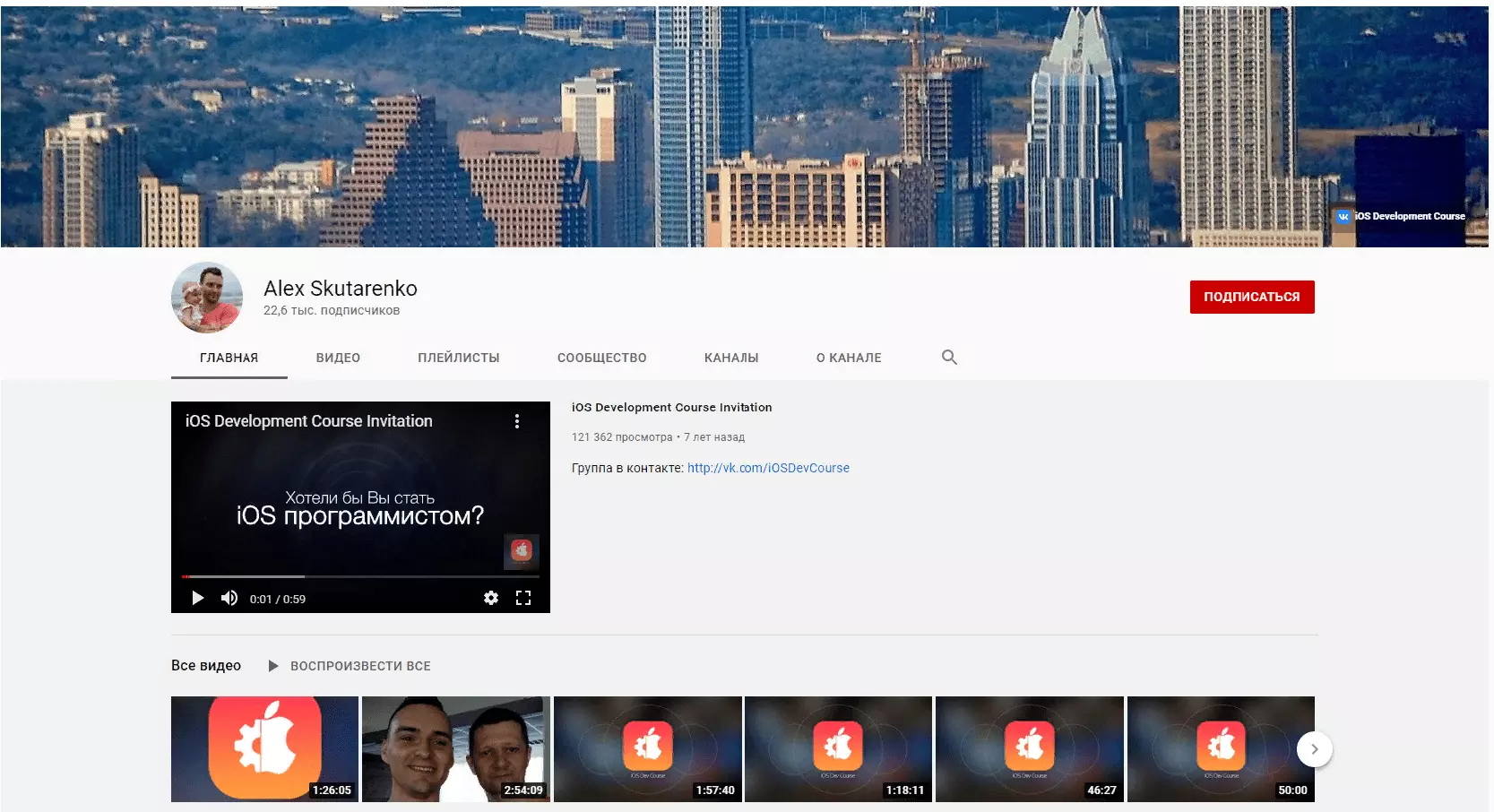Click the red ПОДПИСАТЬСЯ subscribe button
This screenshot has height=812, width=1494.
1251,297
